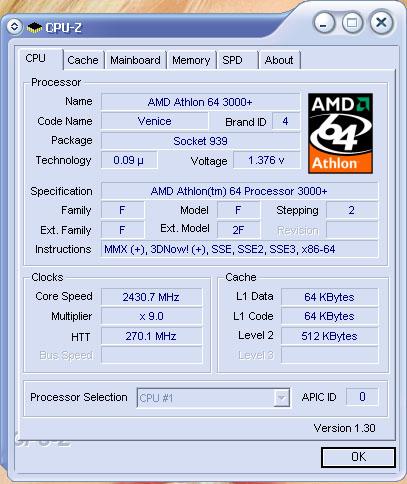This screenshot has width=407, height=484.
Task: Maximize the CPU-Z window
Action: point(352,23)
